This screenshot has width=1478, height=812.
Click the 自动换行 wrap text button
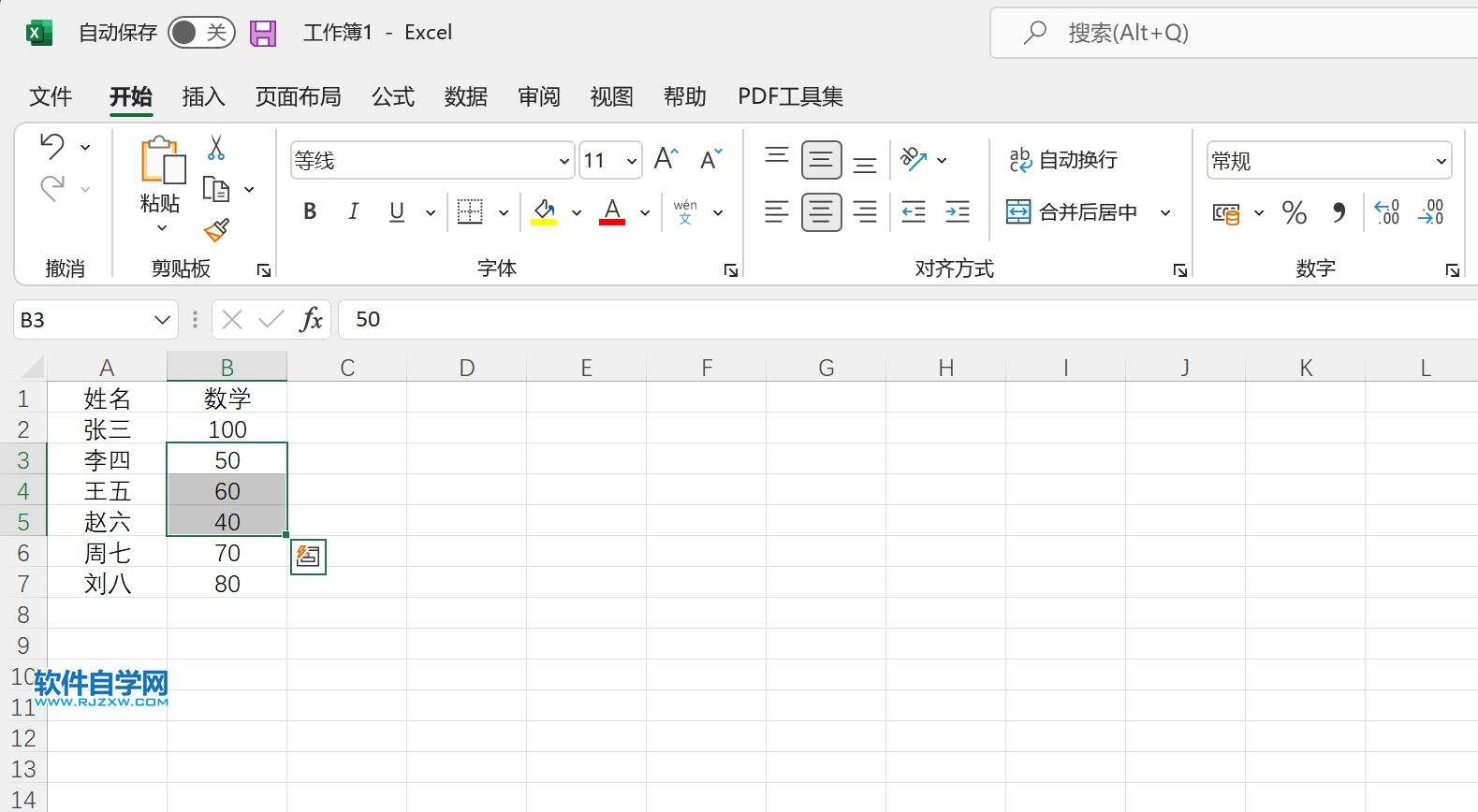(1062, 160)
